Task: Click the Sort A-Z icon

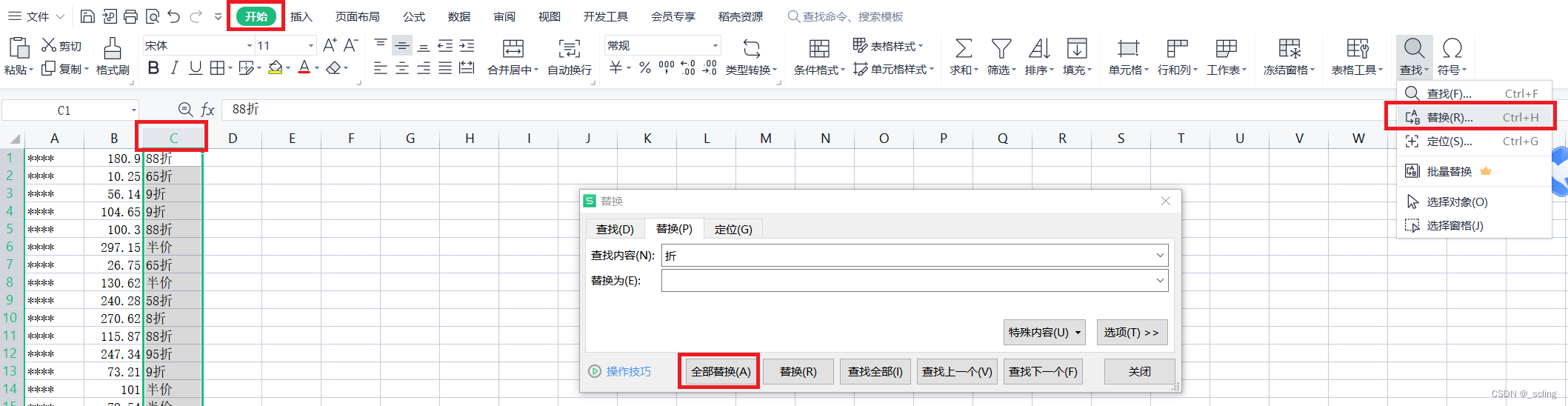Action: coord(1039,49)
